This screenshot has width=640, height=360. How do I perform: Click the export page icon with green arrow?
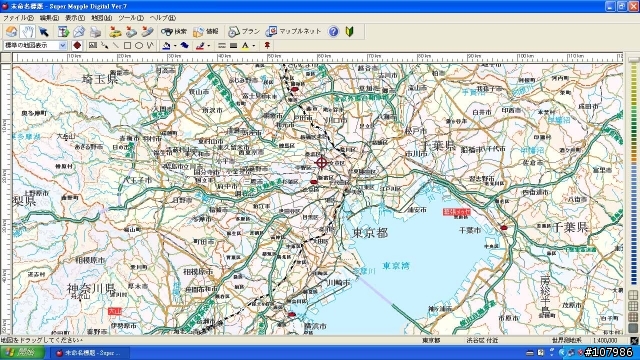pos(64,31)
